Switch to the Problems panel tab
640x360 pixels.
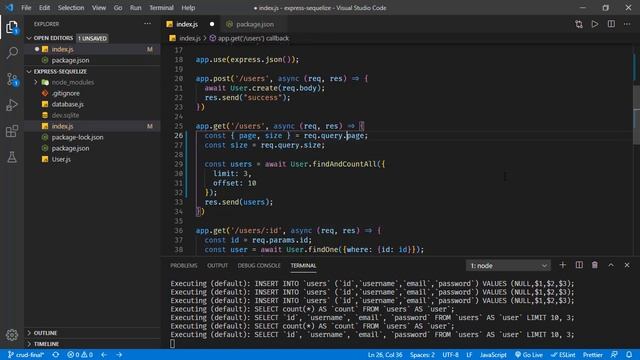(184, 265)
